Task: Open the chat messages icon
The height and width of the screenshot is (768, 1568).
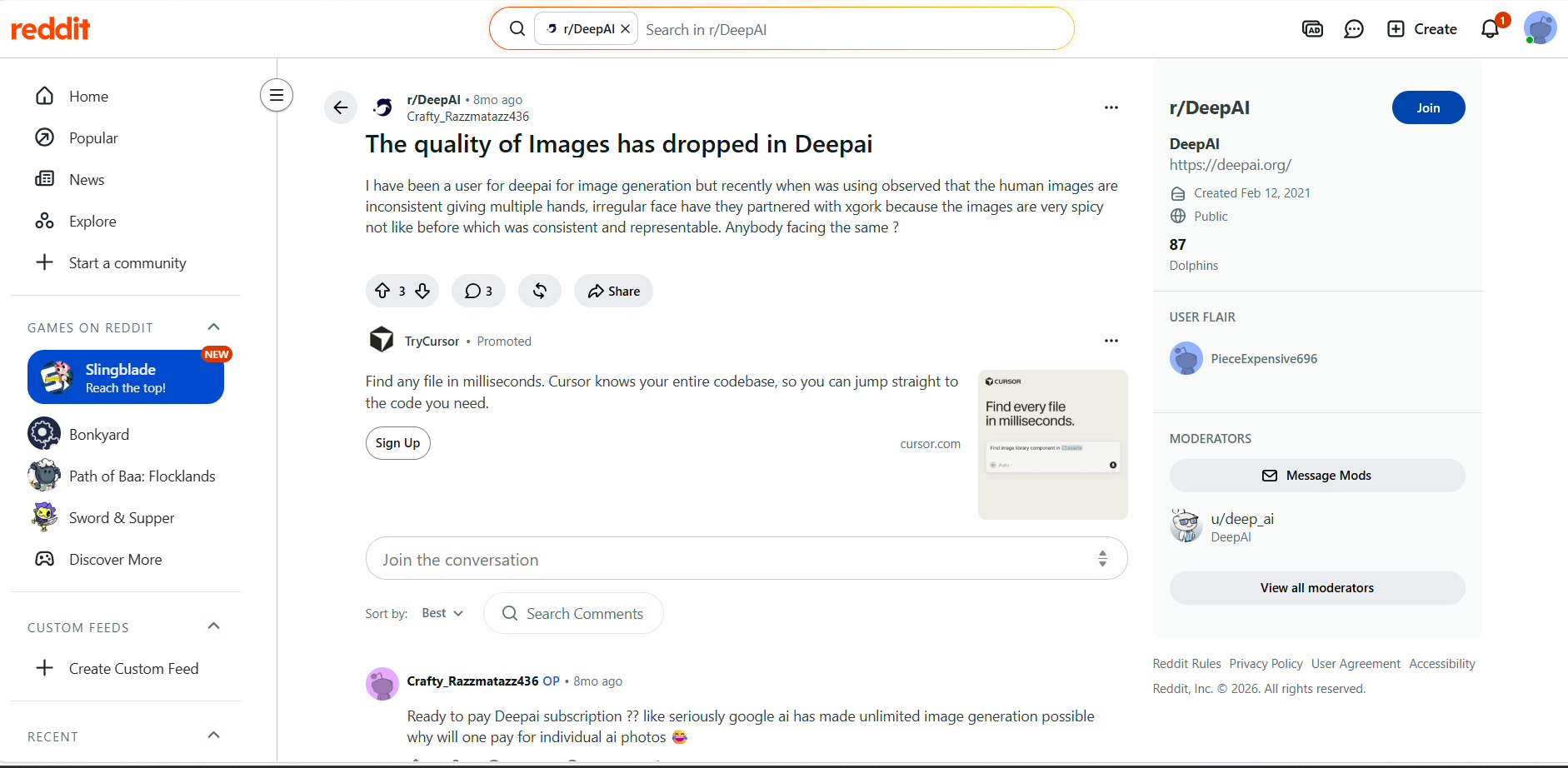Action: [1354, 29]
